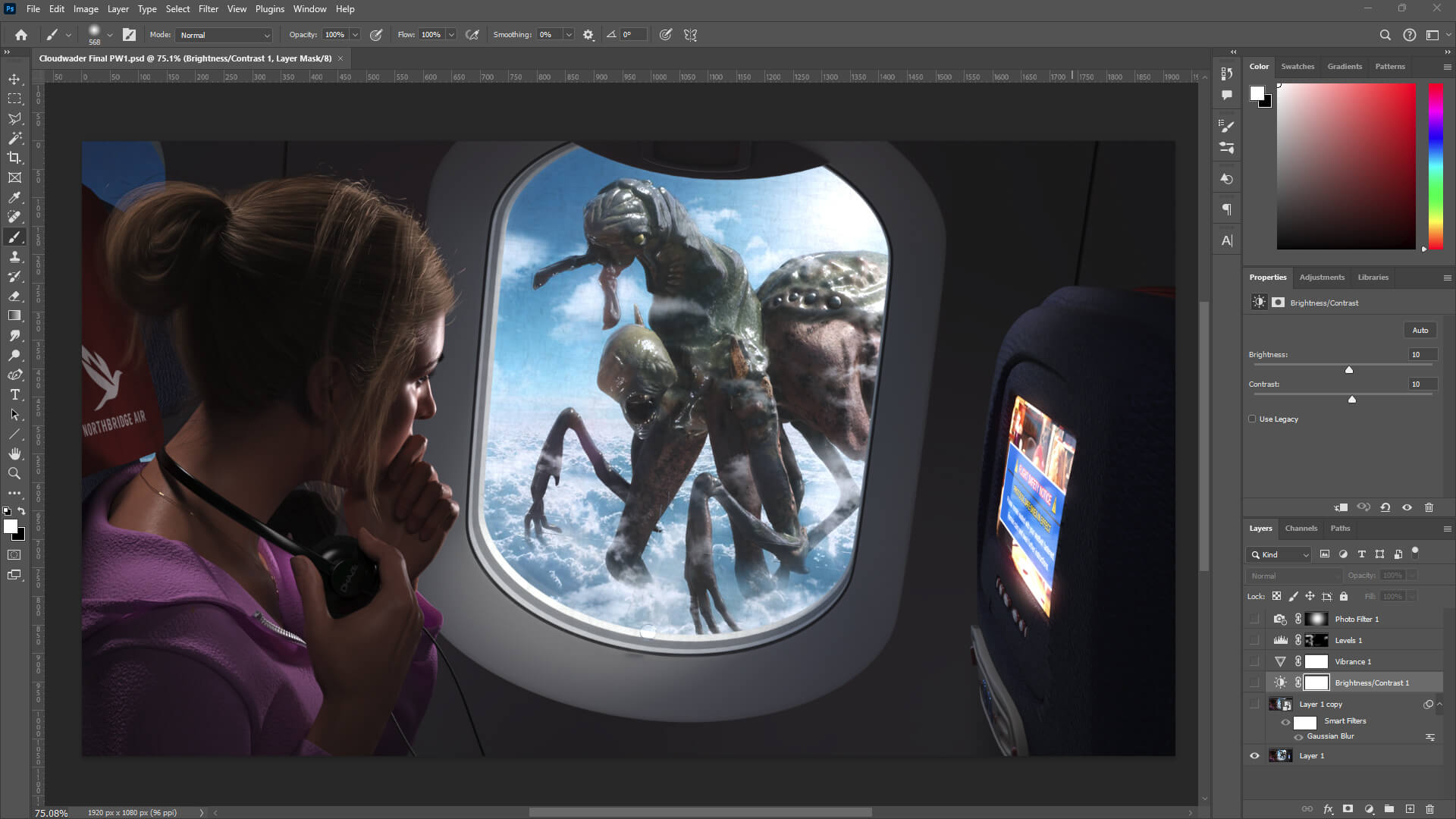Hide Layer 1 visibility eye

click(1254, 756)
